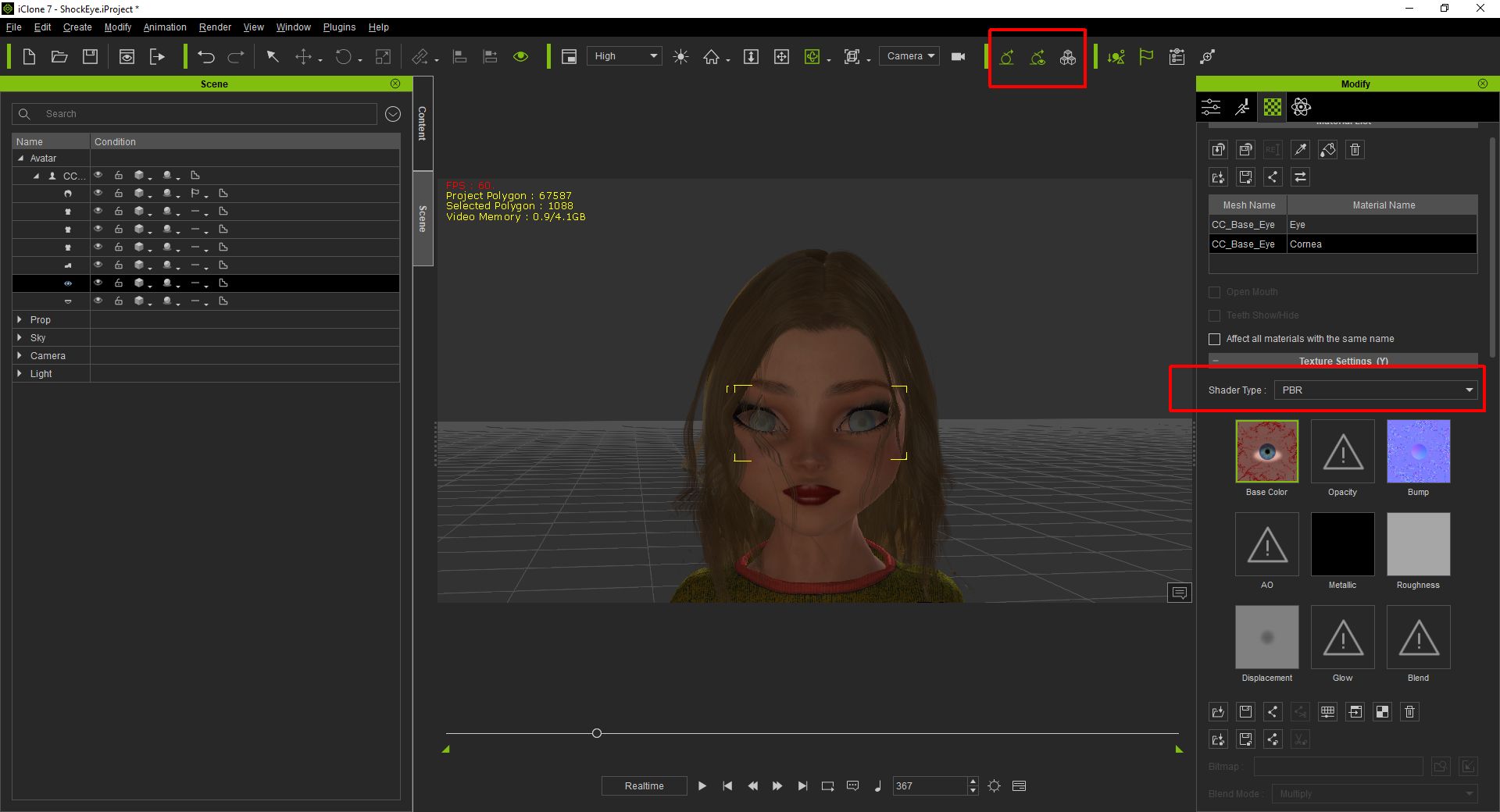Screen dimensions: 1500x812
Task: Delete material with upper trash icon
Action: tap(1355, 150)
